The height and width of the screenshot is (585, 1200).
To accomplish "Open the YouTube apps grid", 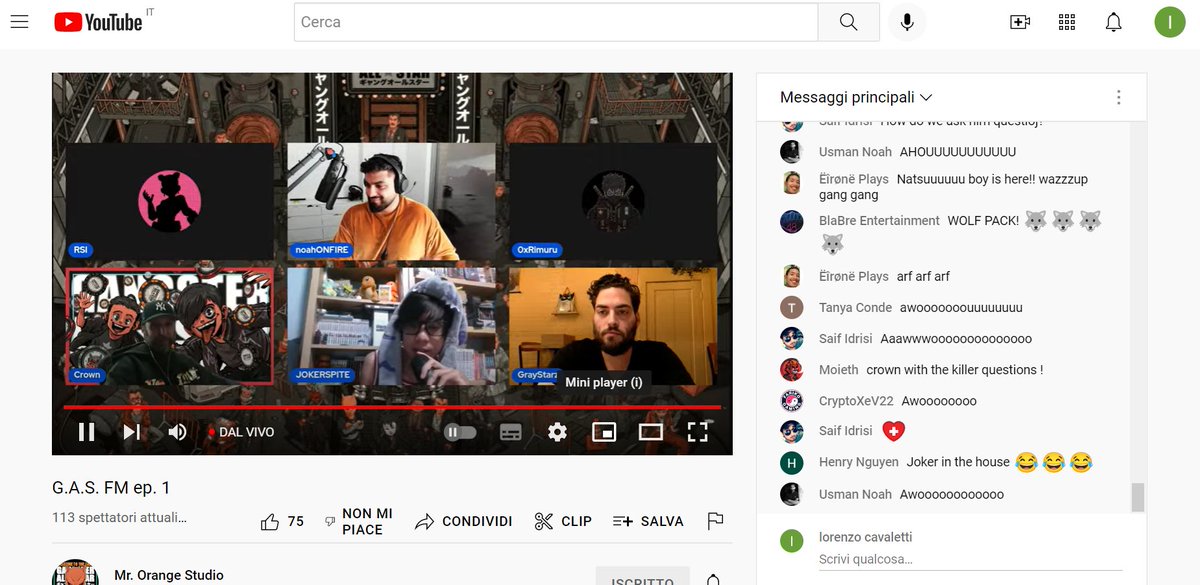I will [x=1067, y=22].
